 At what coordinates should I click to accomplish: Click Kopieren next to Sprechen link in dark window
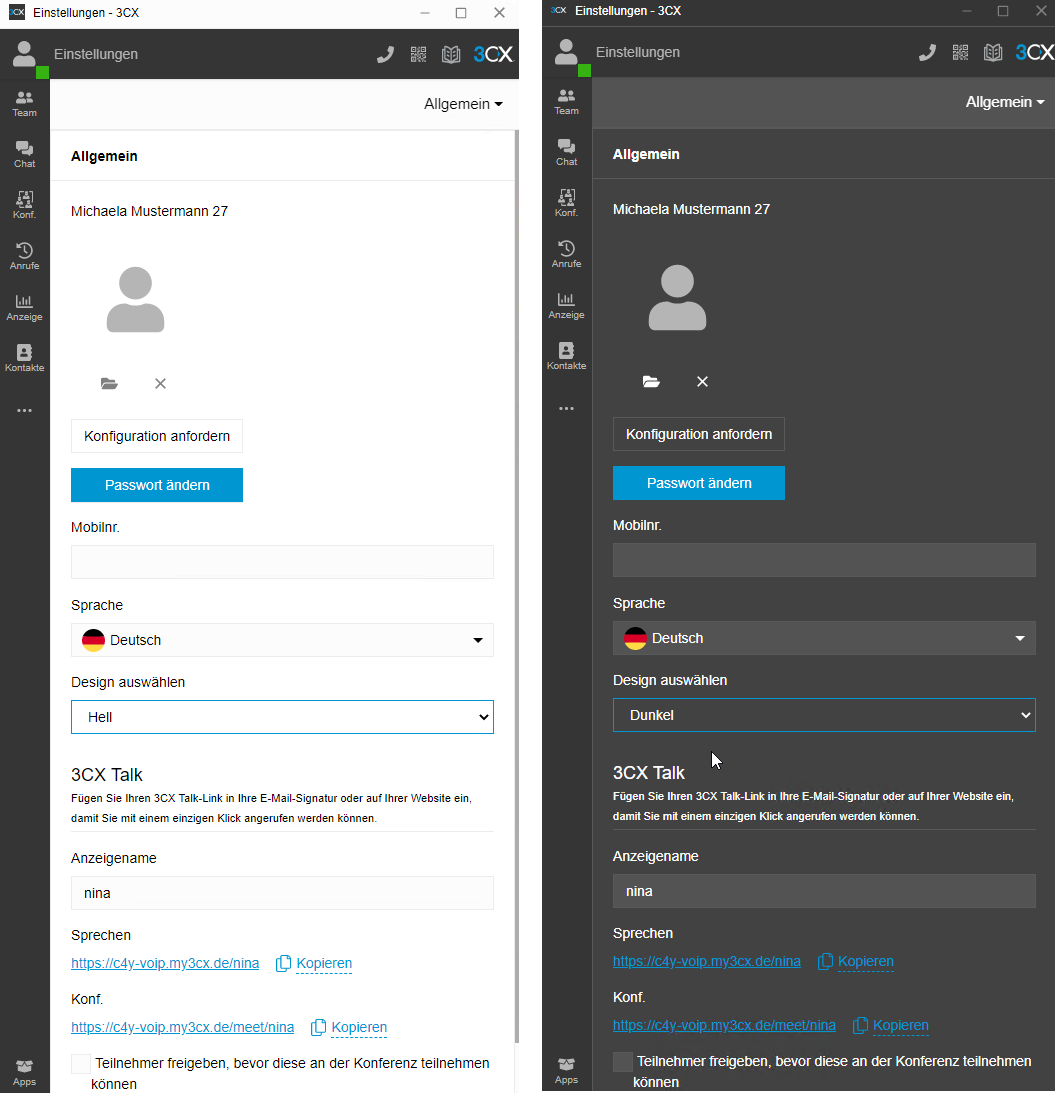866,961
